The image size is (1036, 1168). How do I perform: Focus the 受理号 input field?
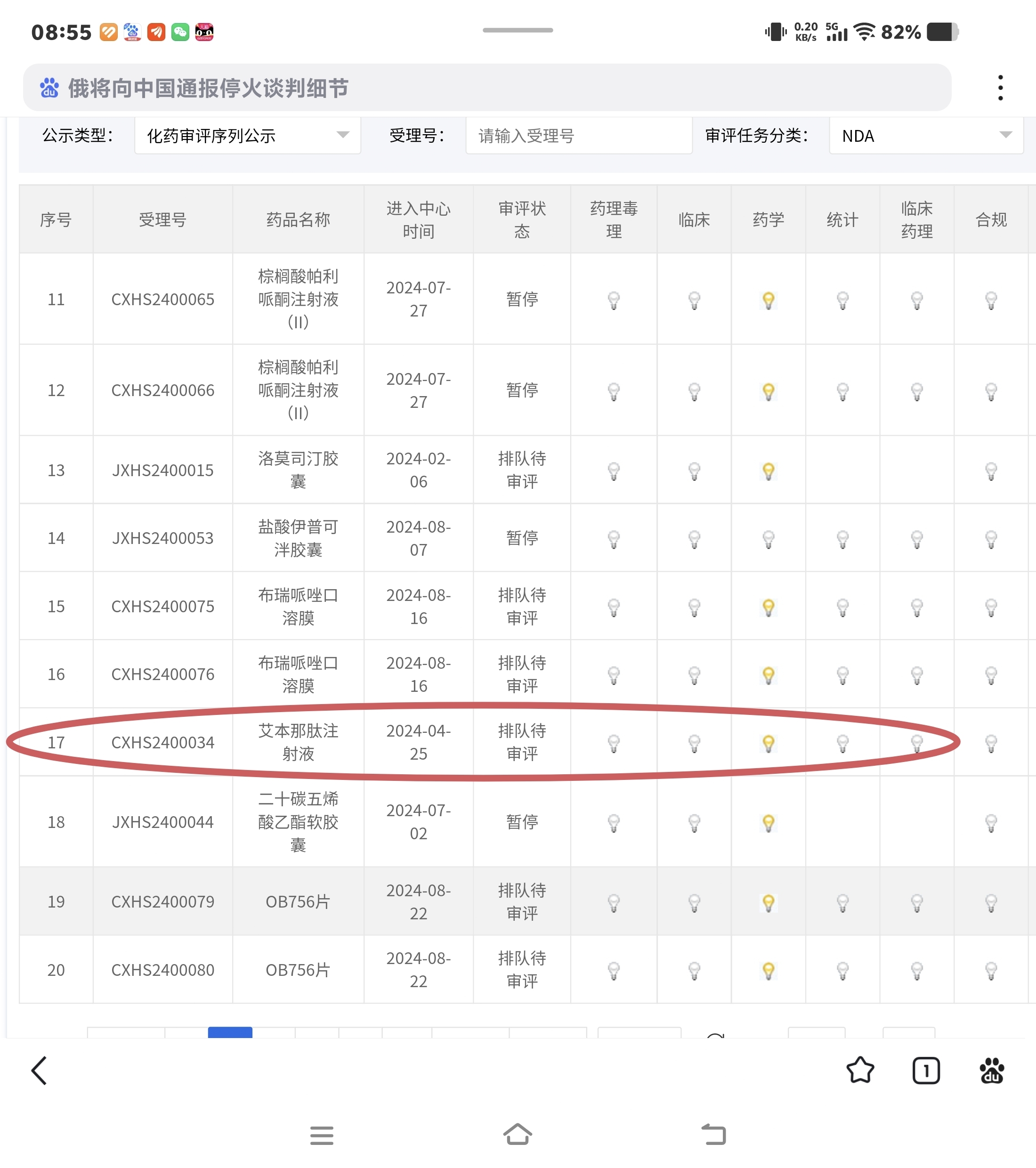[578, 136]
